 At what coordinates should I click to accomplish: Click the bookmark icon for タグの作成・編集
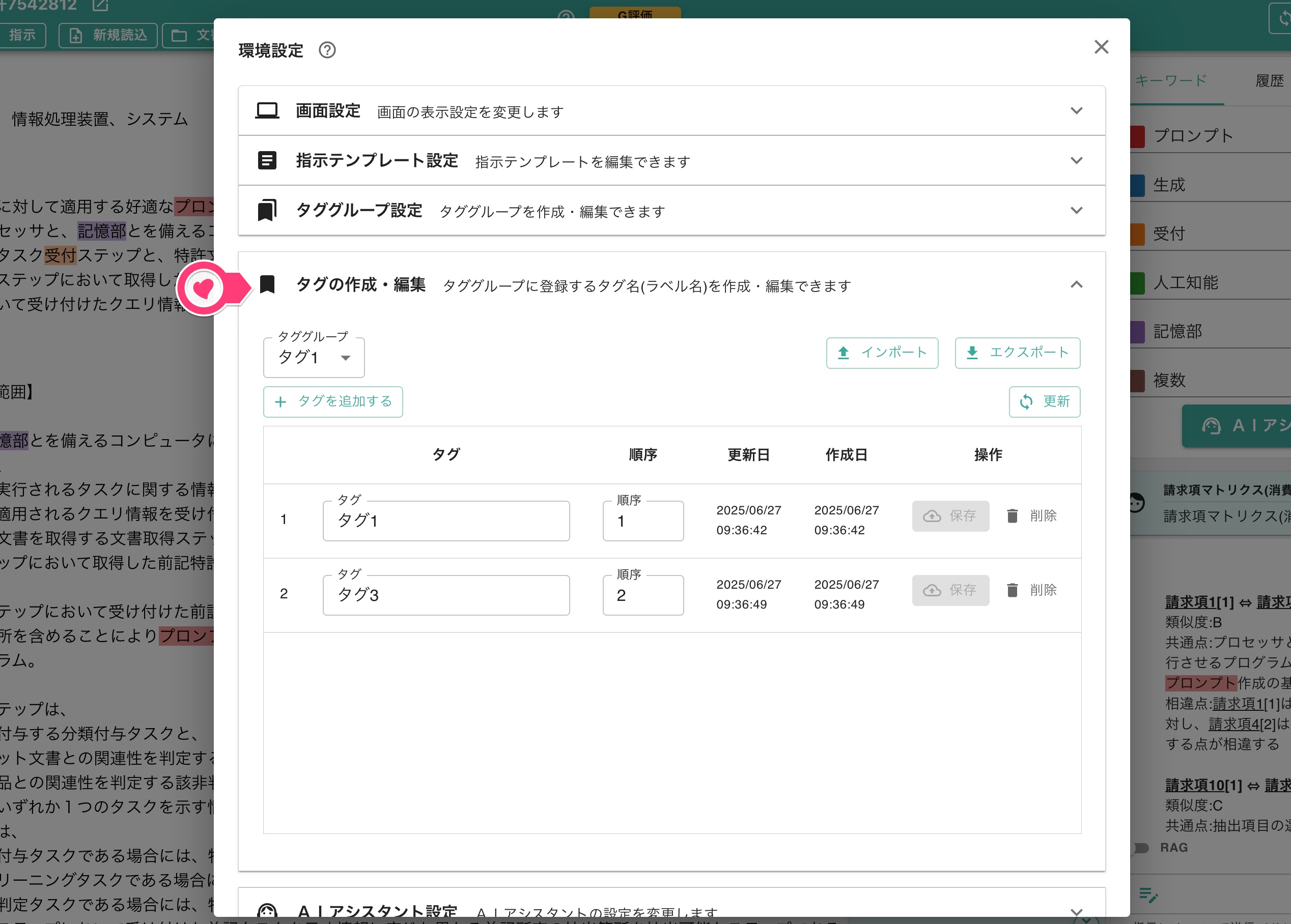[x=267, y=284]
